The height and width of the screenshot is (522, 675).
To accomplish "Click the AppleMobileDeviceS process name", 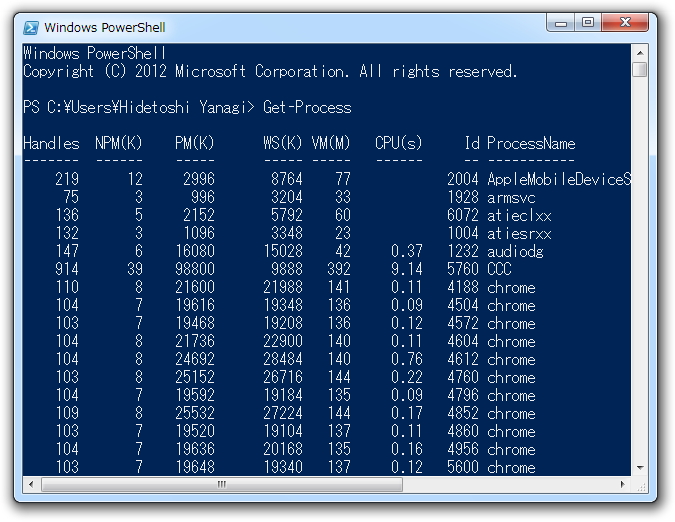I will tap(559, 179).
